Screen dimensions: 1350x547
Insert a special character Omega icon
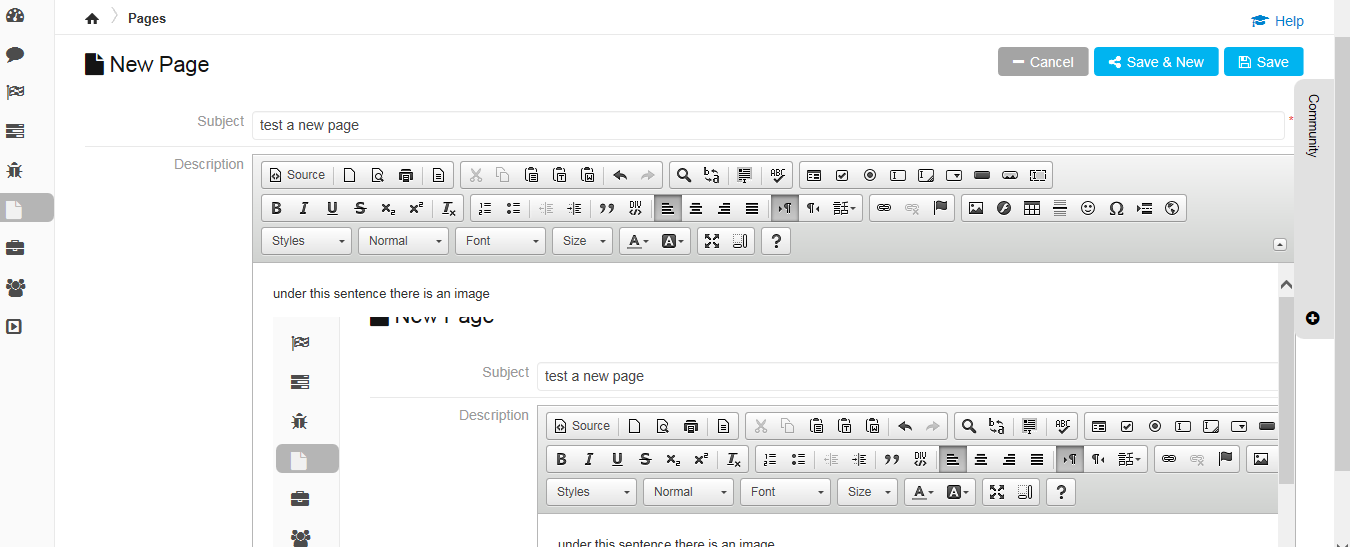point(1116,208)
